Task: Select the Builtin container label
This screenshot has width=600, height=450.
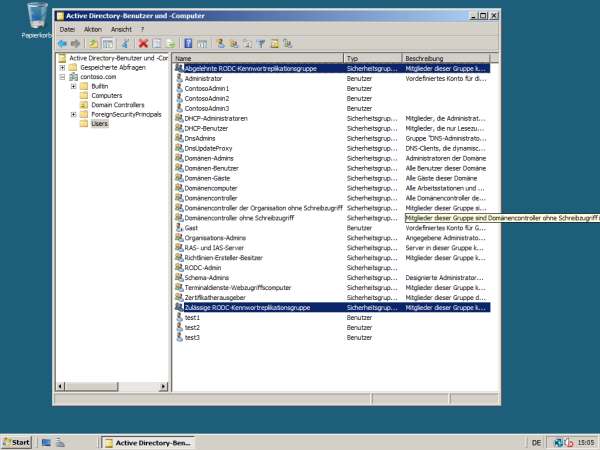Action: pos(99,86)
